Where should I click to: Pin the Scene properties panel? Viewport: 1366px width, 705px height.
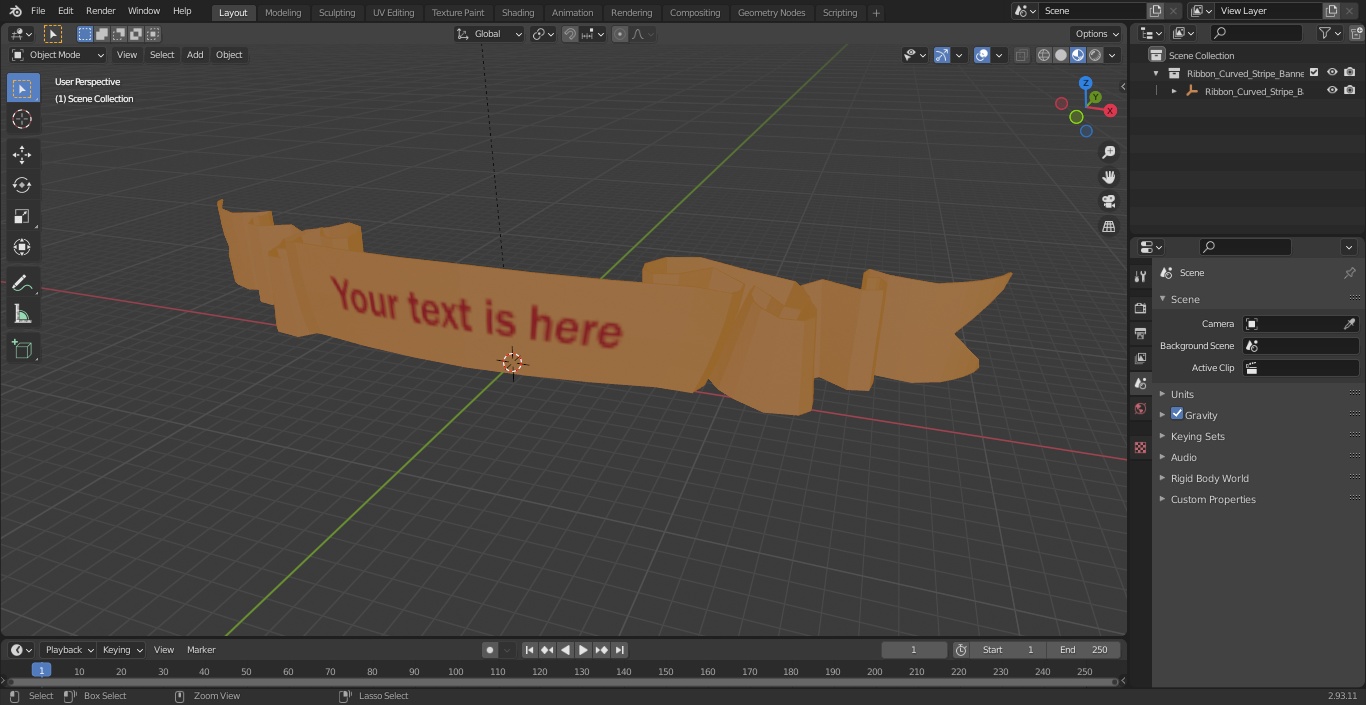pos(1349,273)
